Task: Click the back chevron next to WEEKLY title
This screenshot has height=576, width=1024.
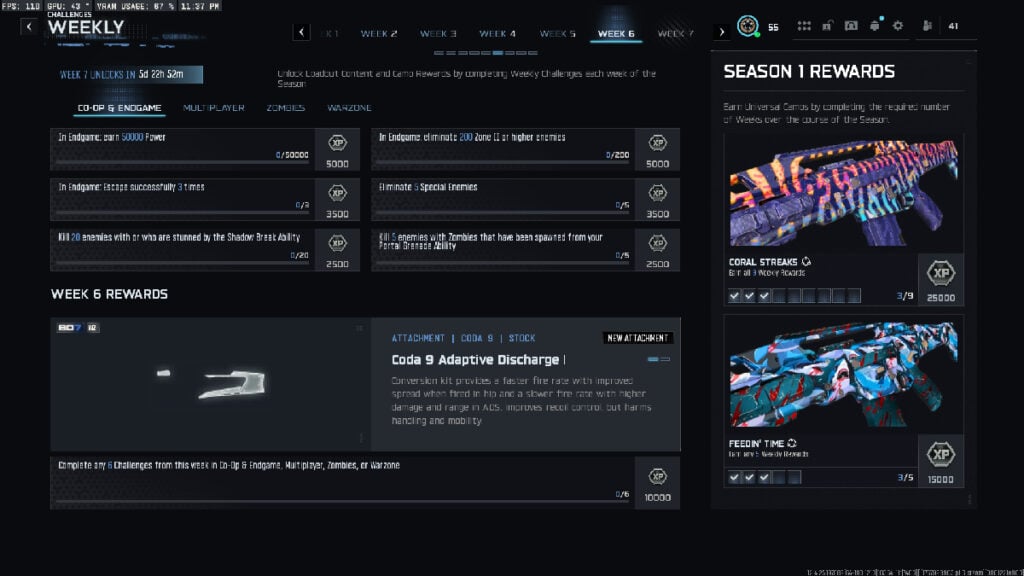Action: tap(30, 25)
